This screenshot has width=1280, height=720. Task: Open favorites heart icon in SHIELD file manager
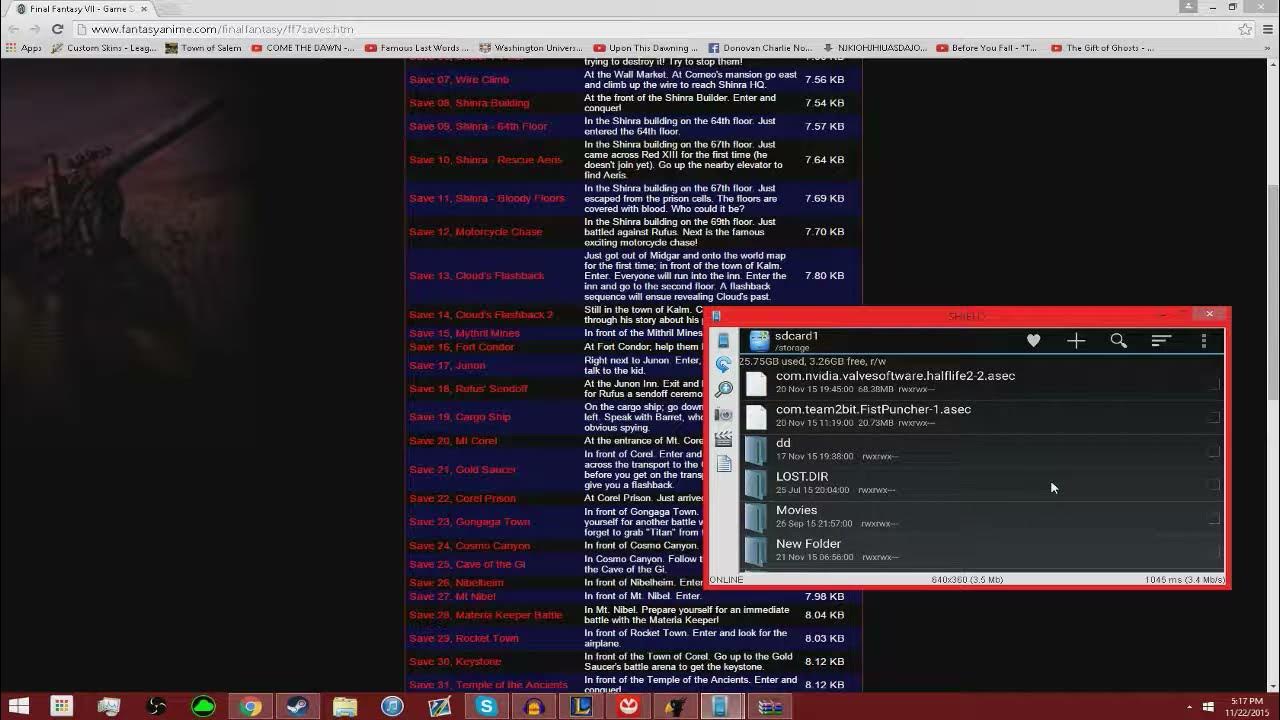click(1033, 341)
